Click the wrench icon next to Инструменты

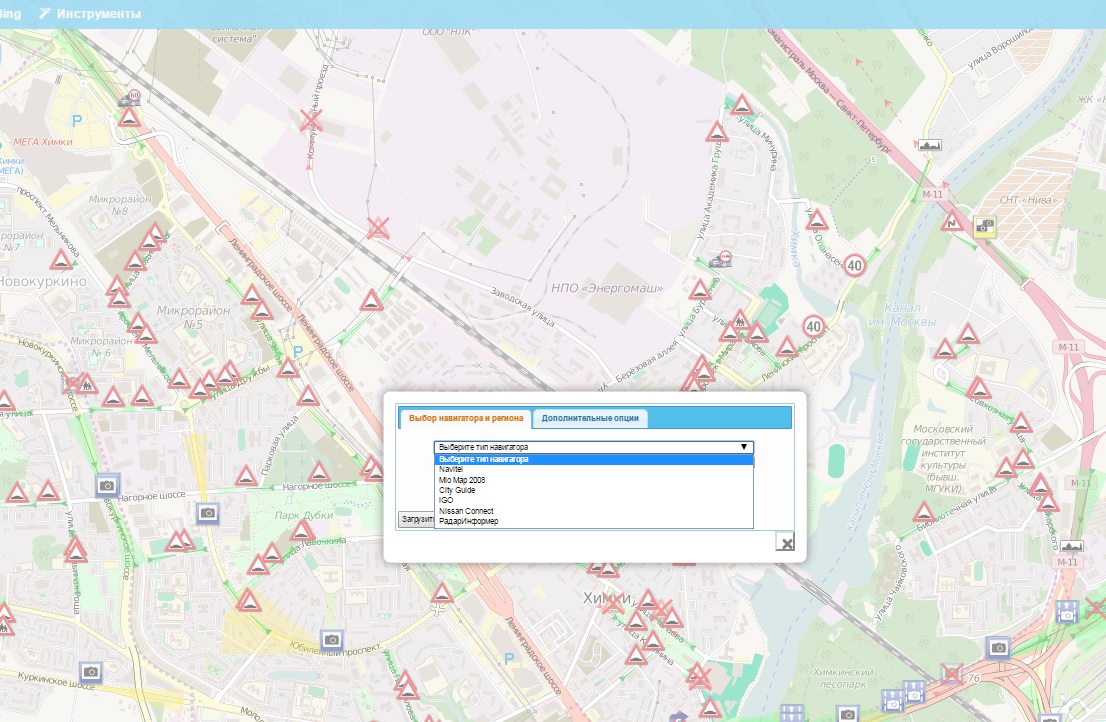click(44, 14)
